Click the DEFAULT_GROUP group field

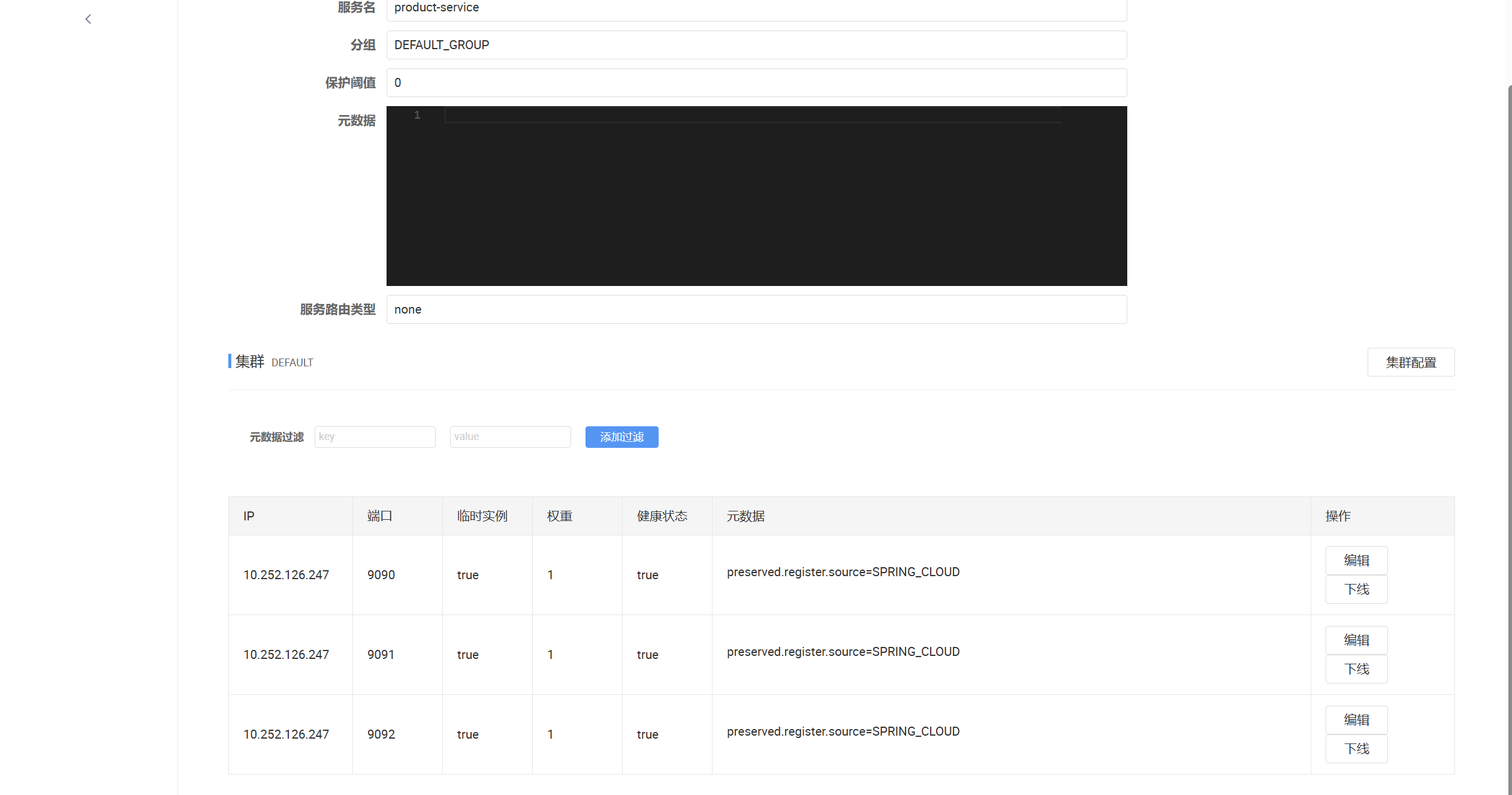(x=756, y=45)
